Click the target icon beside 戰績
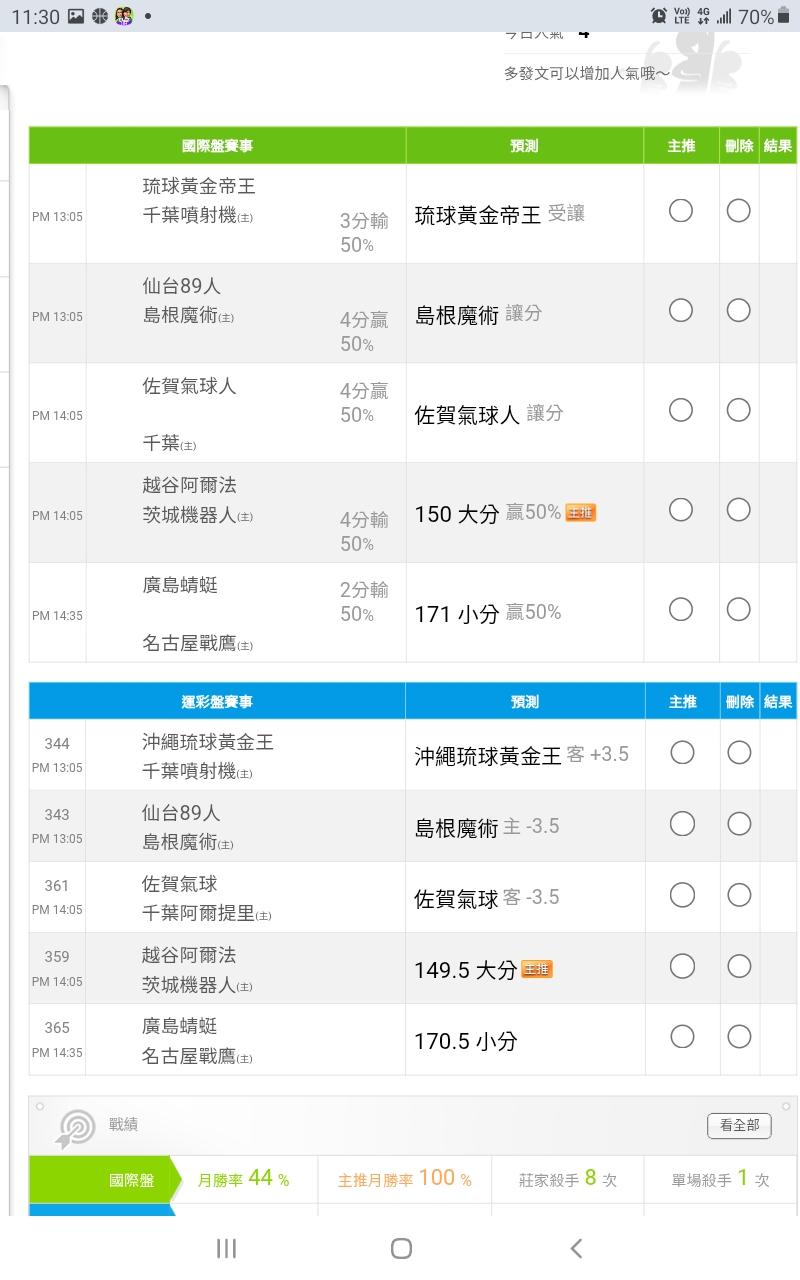This screenshot has width=800, height=1280. (x=75, y=1127)
